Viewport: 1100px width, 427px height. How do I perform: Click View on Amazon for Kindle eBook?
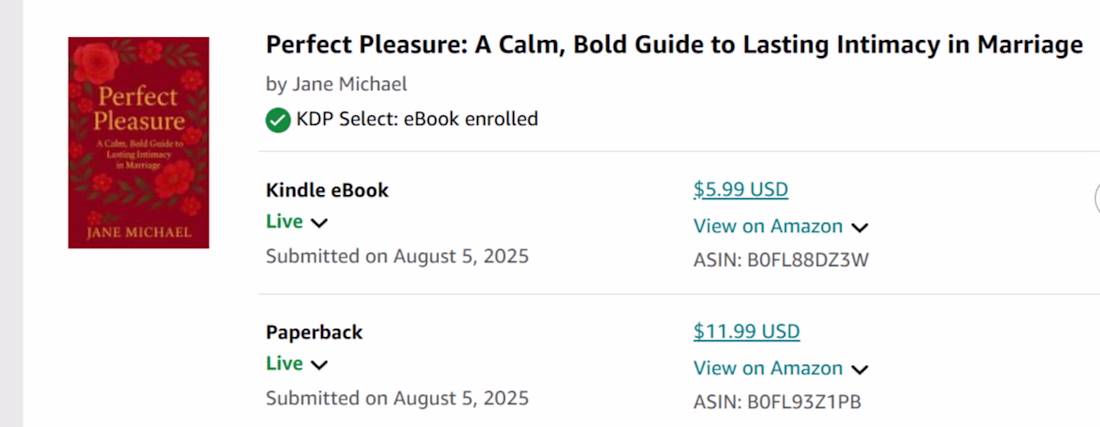click(x=768, y=226)
